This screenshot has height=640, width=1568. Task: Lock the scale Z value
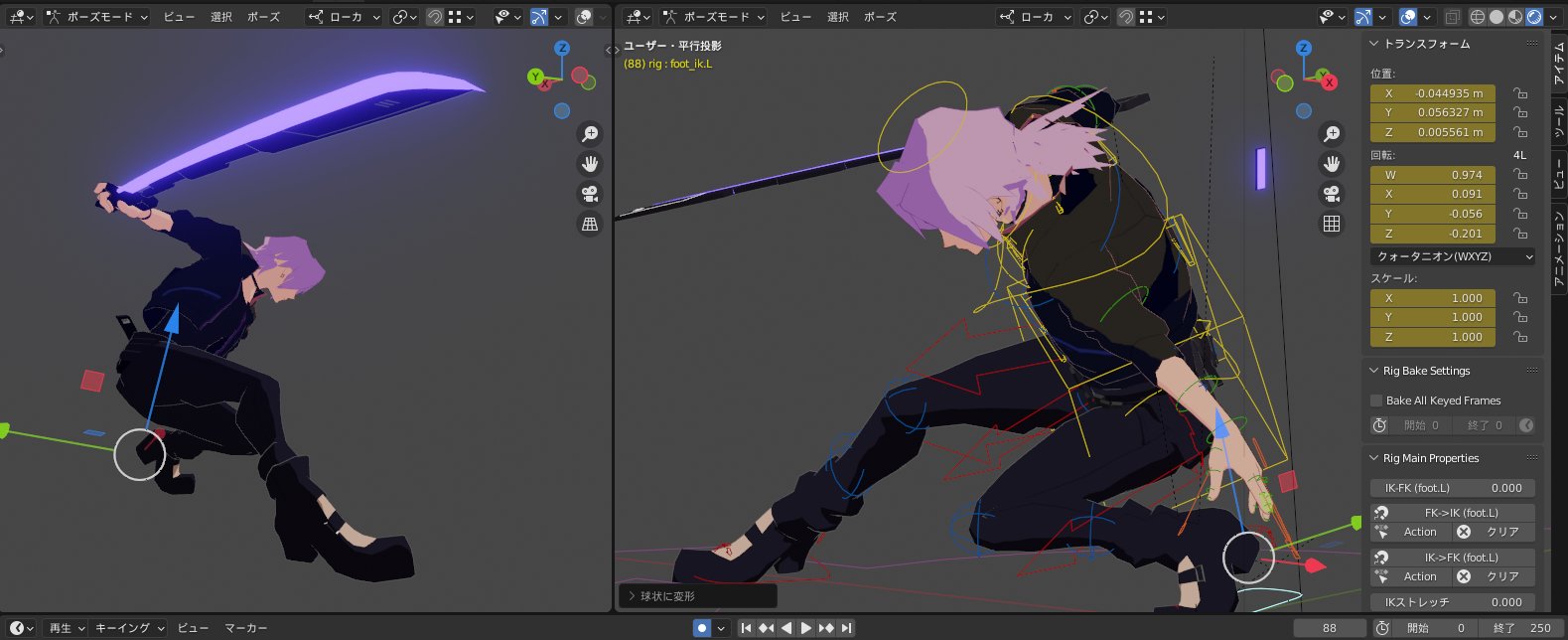[x=1520, y=337]
